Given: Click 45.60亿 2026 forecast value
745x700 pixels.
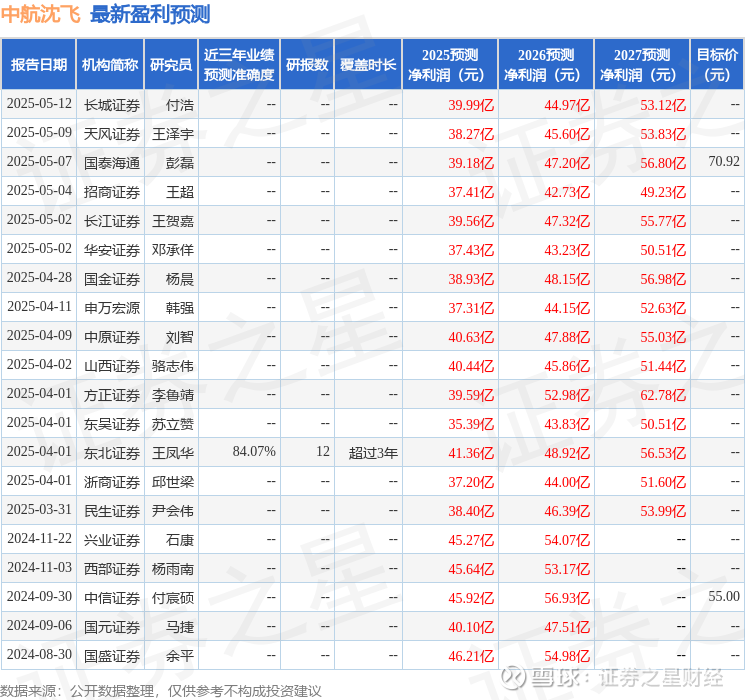Looking at the screenshot, I should (x=567, y=134).
